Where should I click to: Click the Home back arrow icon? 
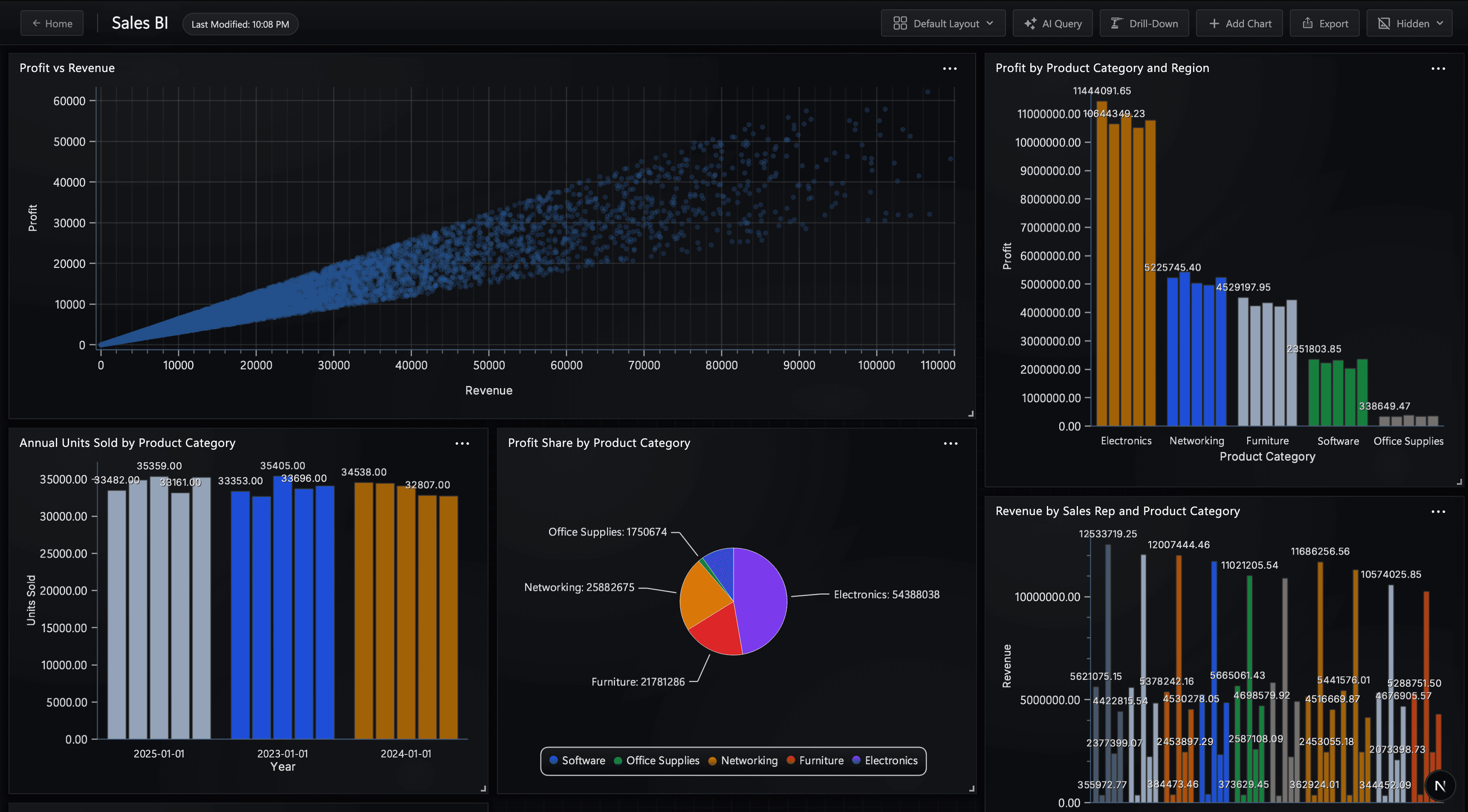(x=37, y=23)
